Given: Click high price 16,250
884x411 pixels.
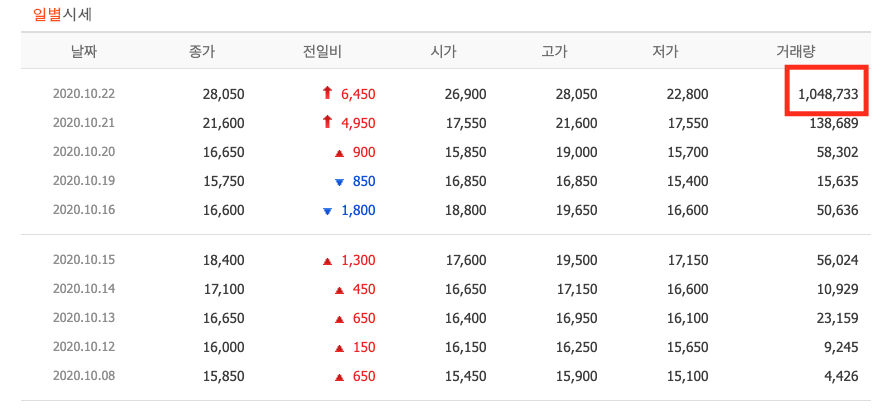Looking at the screenshot, I should (x=576, y=347).
